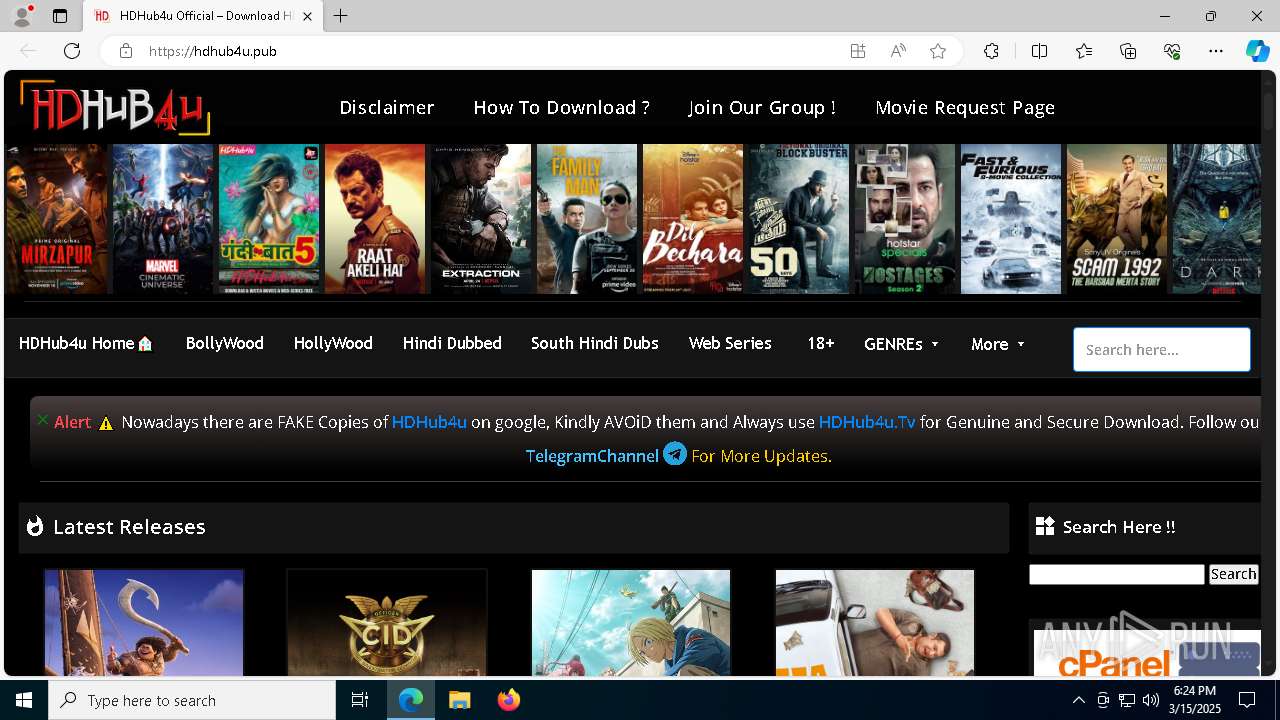
Task: Open Task View in taskbar
Action: pyautogui.click(x=360, y=700)
